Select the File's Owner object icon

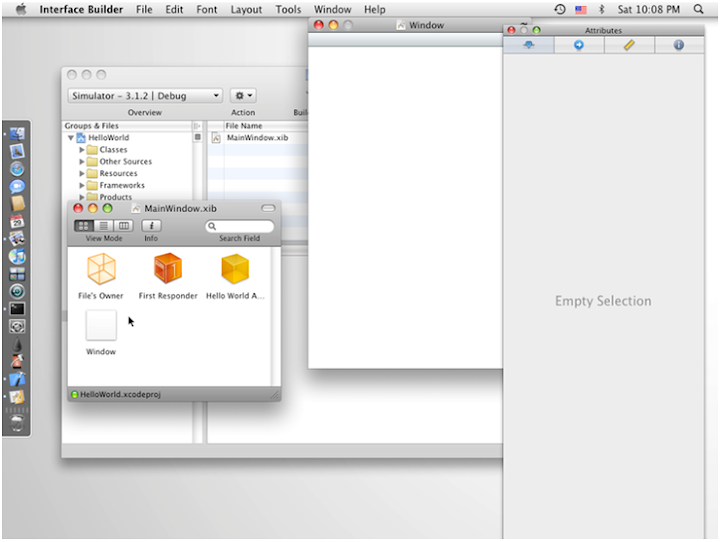pos(101,269)
